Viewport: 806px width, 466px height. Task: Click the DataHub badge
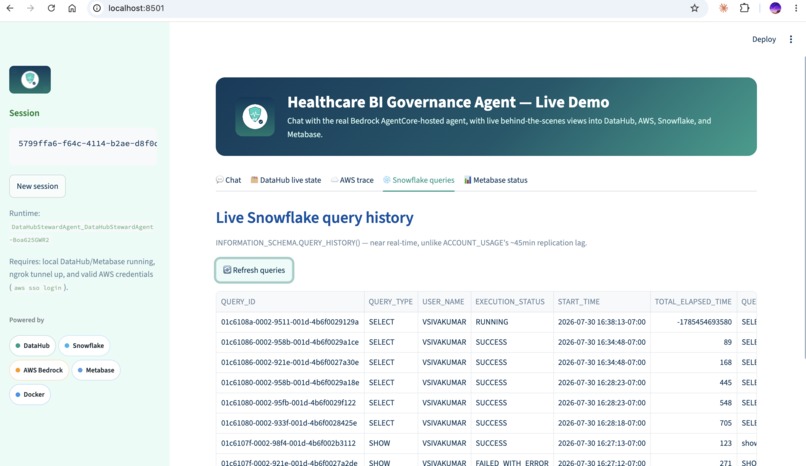click(x=32, y=346)
